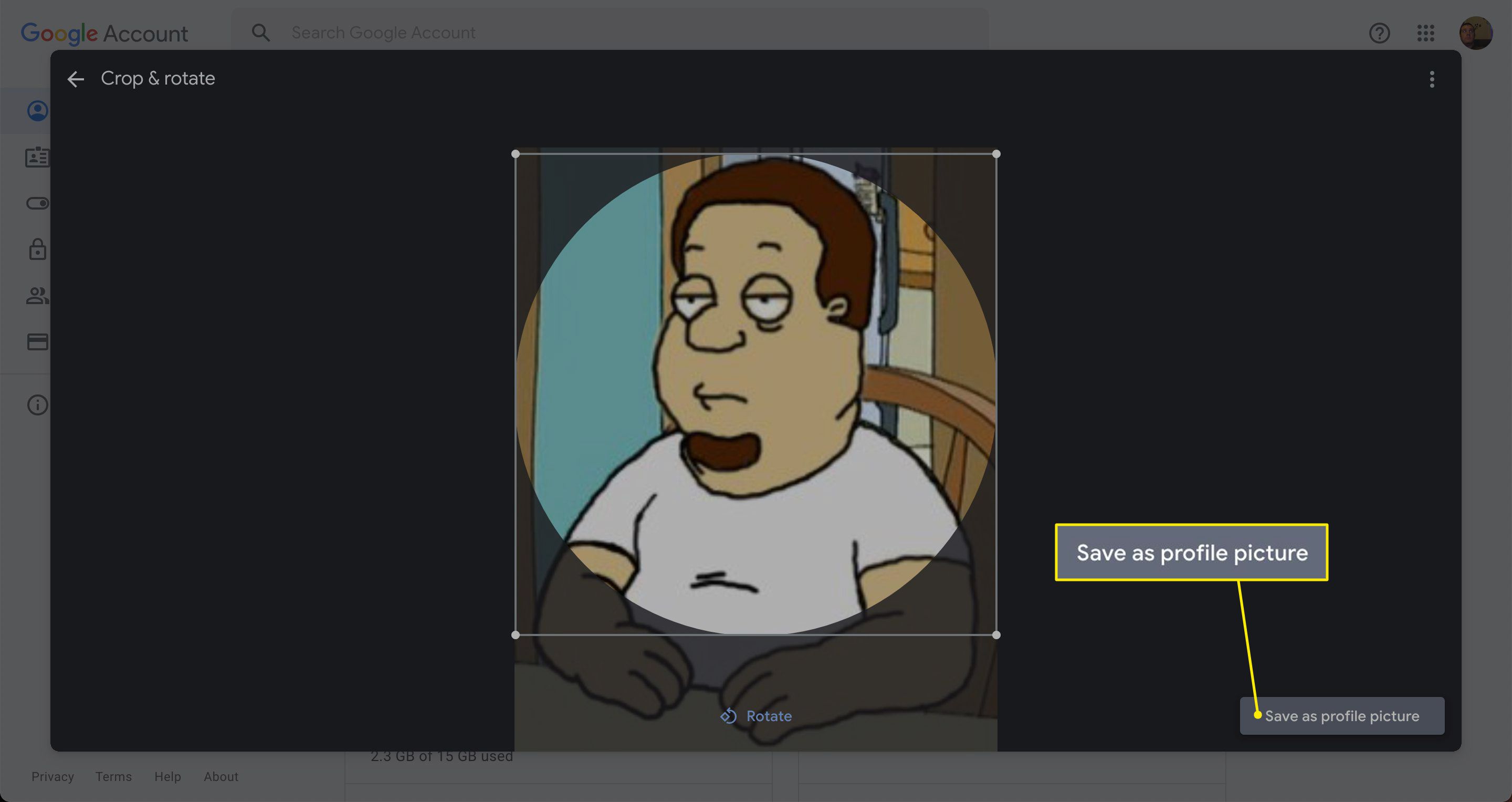The height and width of the screenshot is (802, 1512).
Task: Click the profile avatar icon top right
Action: tap(1476, 32)
